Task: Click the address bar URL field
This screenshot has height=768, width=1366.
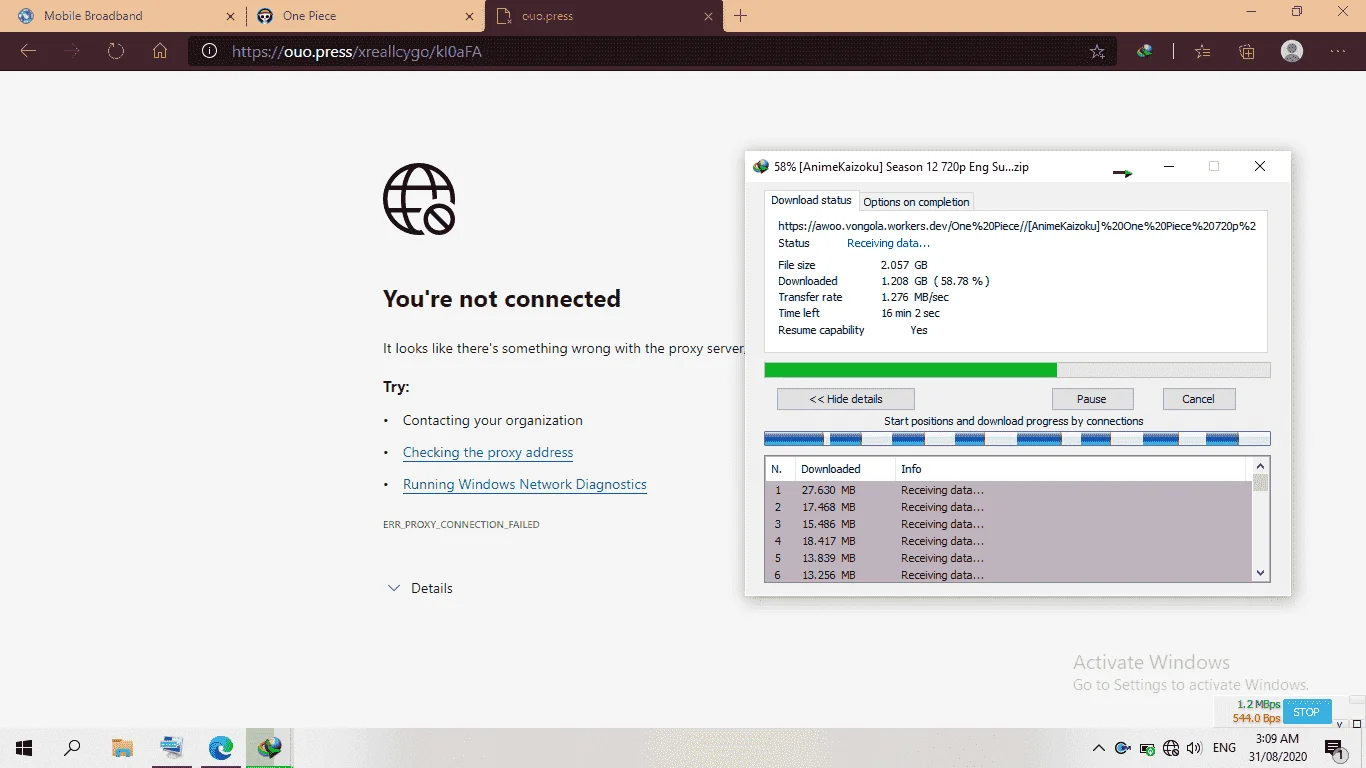Action: click(650, 51)
